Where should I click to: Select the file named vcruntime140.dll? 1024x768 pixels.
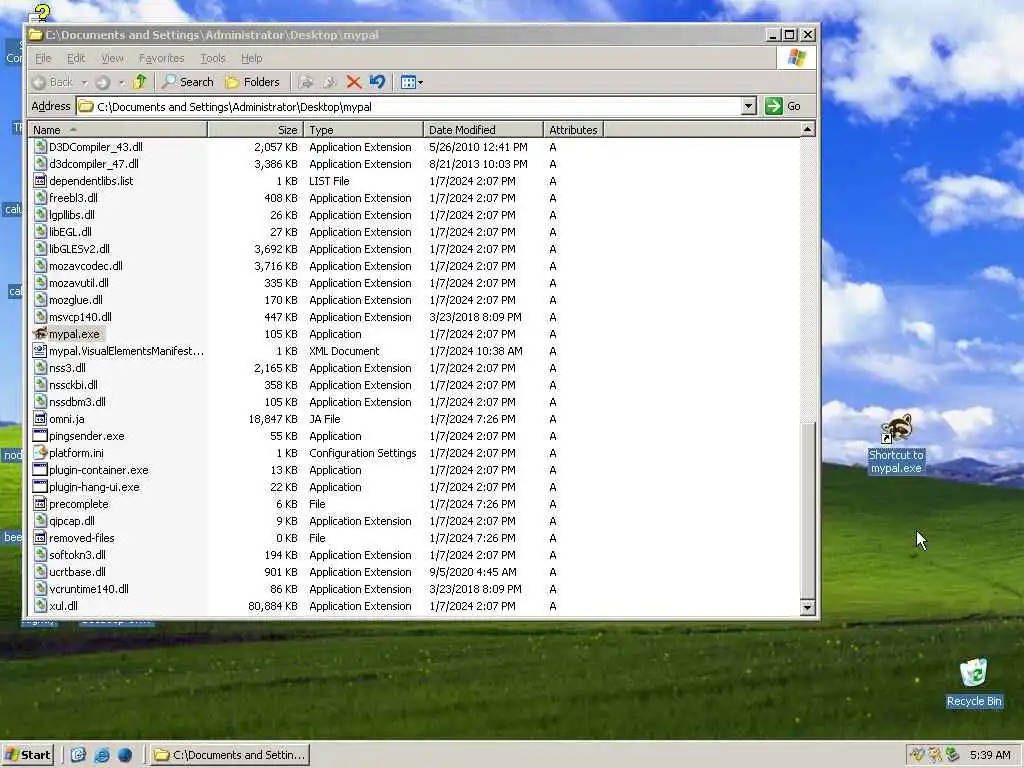89,588
